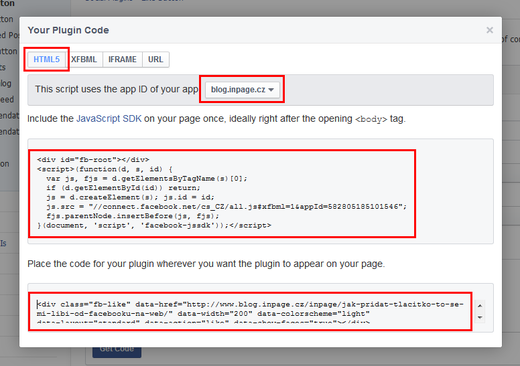Open the blog.inpage.cz app dropdown
The height and width of the screenshot is (366, 520).
click(x=242, y=89)
